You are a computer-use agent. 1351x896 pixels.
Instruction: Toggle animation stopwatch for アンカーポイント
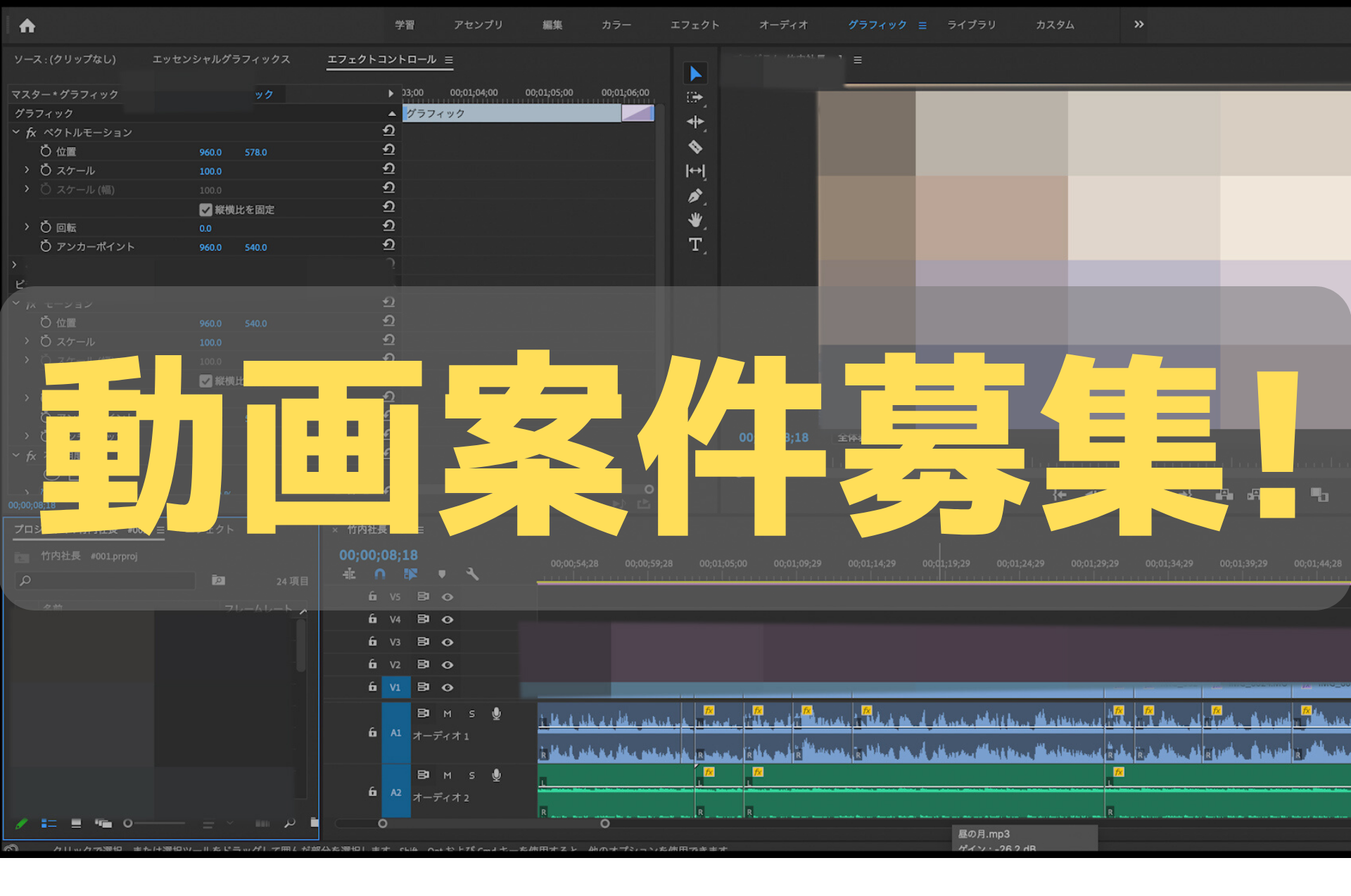[46, 246]
